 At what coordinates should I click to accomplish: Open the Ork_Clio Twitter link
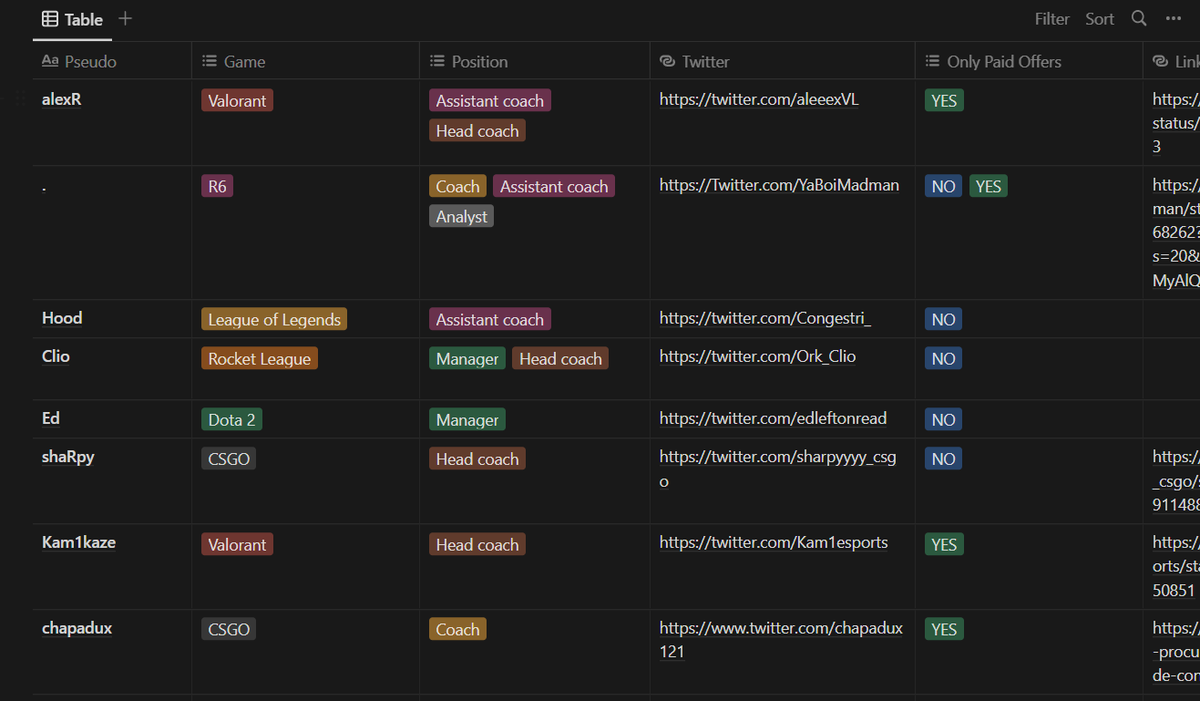click(757, 357)
